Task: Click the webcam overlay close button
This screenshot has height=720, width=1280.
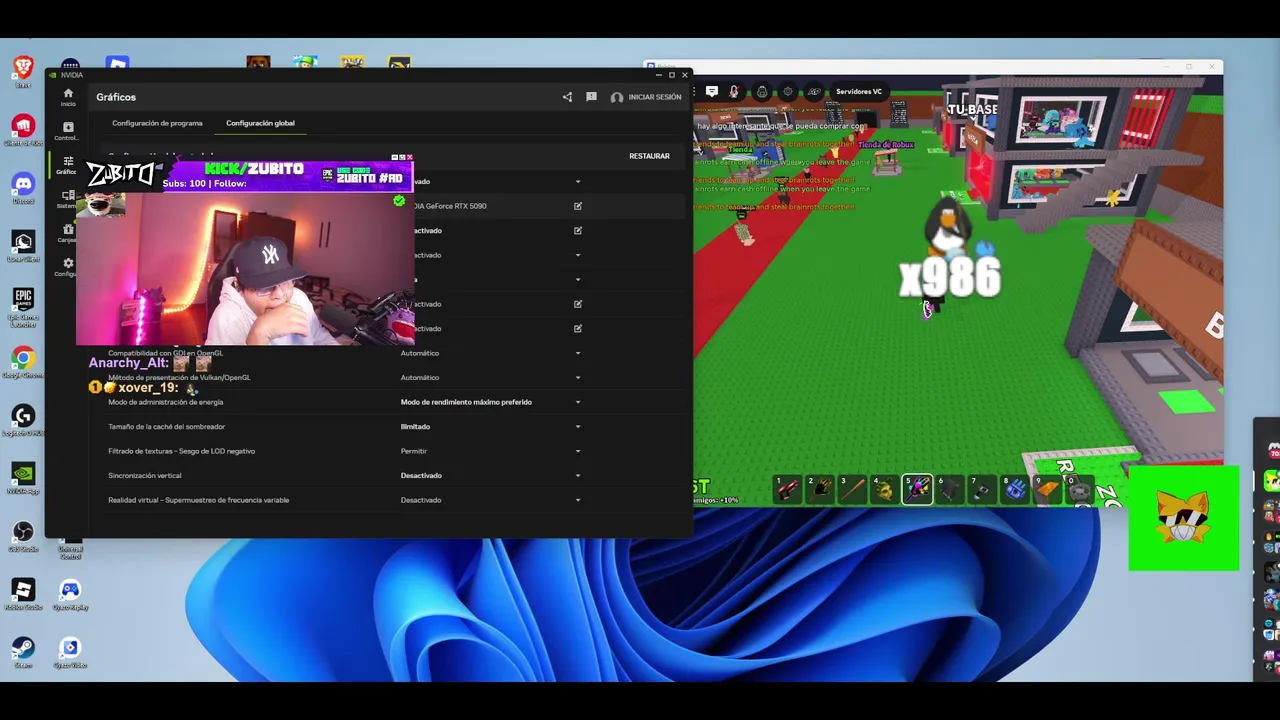Action: tap(409, 157)
